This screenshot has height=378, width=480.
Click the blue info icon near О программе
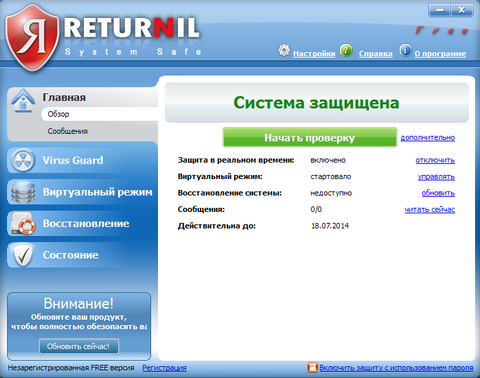pyautogui.click(x=405, y=50)
